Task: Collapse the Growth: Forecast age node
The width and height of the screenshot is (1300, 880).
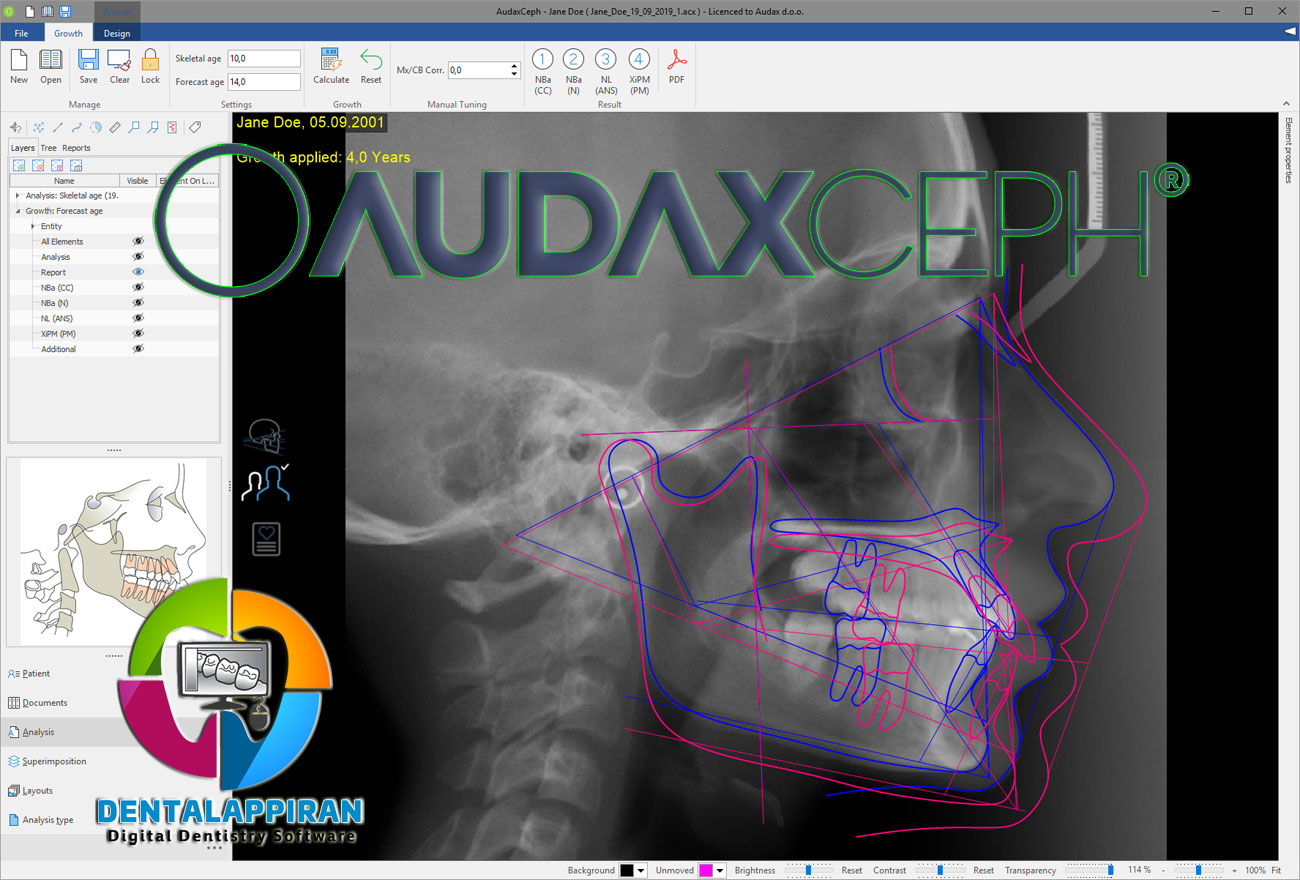Action: coord(18,211)
